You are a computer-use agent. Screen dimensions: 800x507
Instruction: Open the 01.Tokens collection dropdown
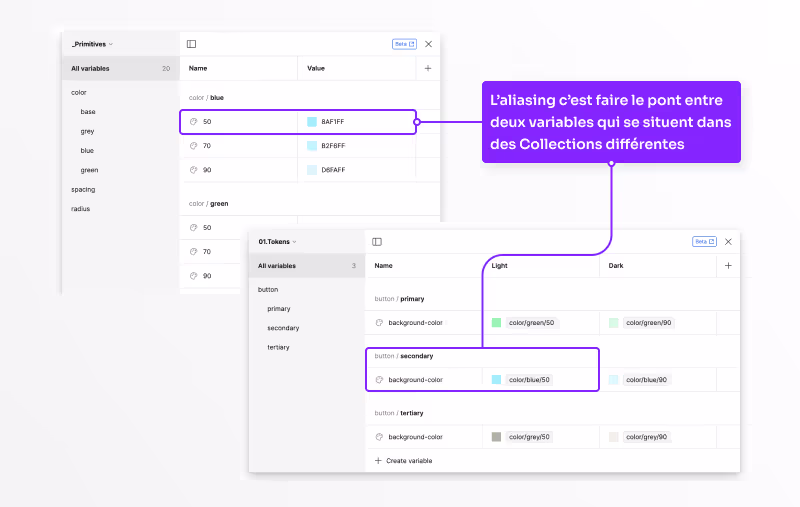[277, 242]
